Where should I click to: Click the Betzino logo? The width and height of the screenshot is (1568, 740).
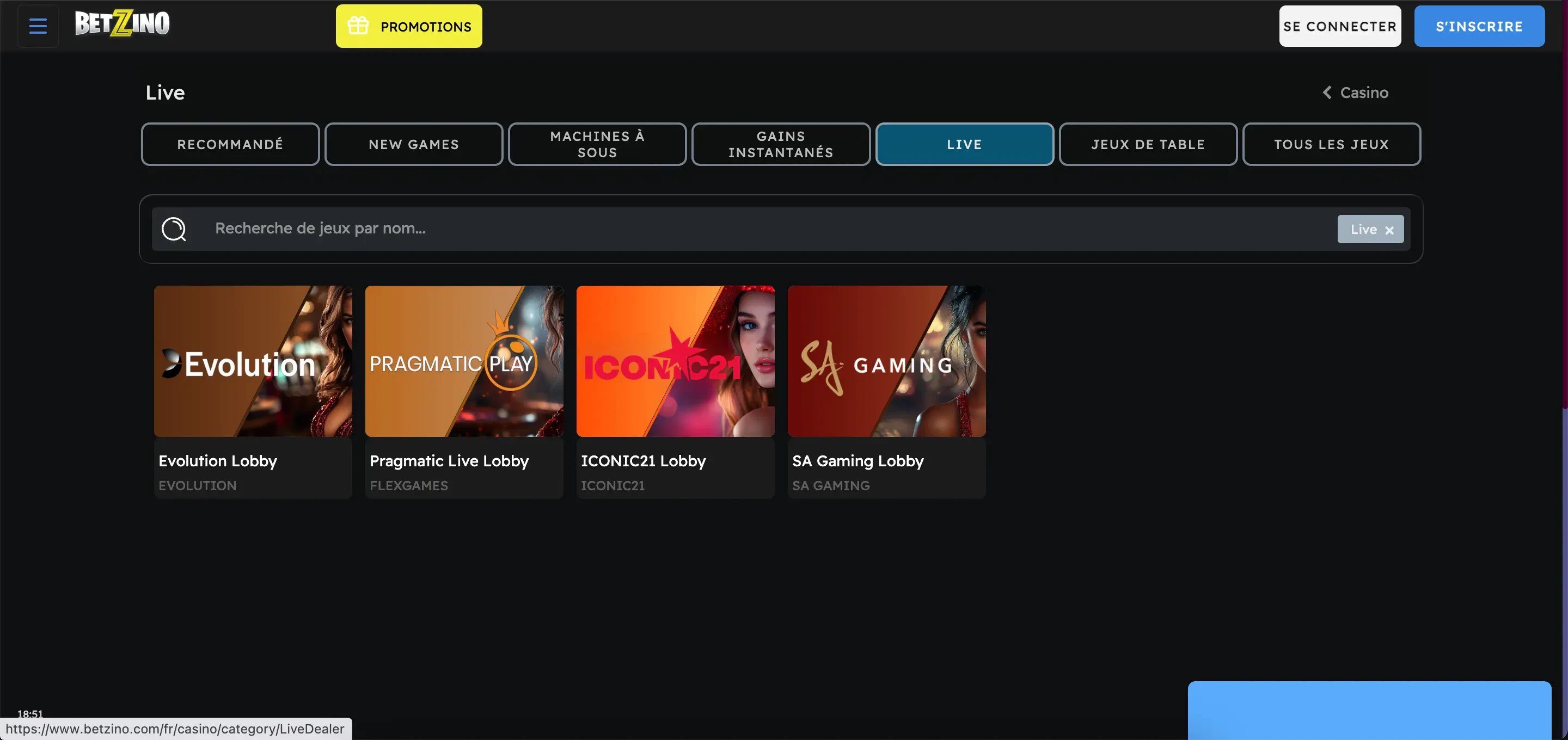[x=122, y=24]
